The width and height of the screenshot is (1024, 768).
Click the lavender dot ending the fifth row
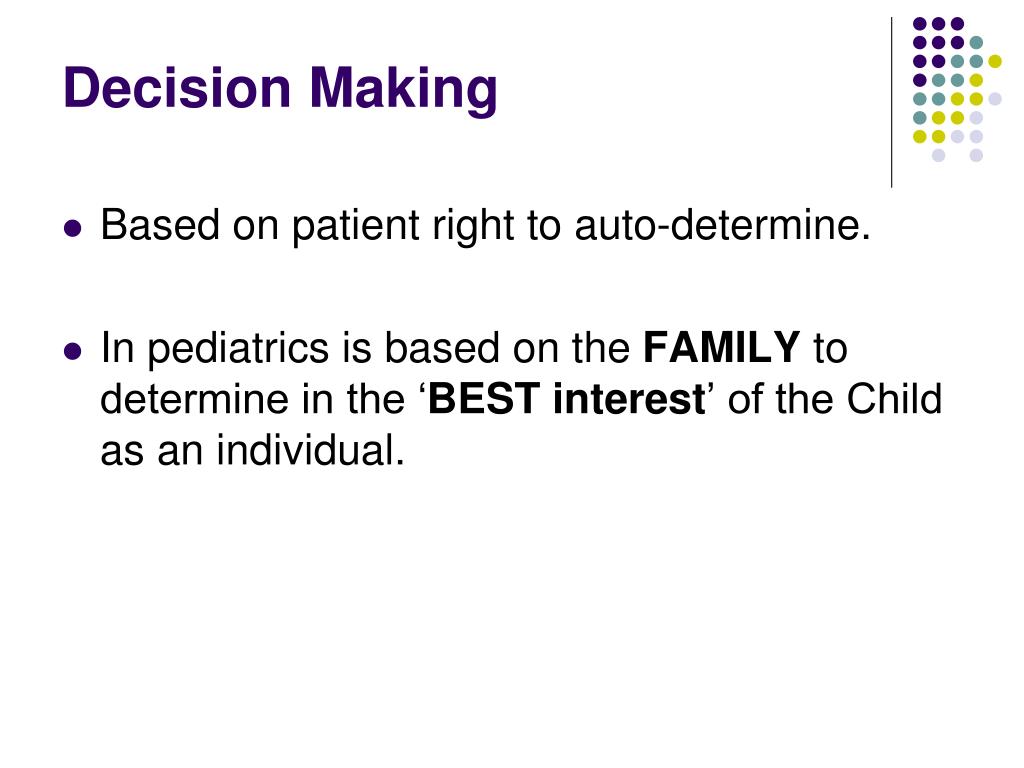(x=995, y=99)
